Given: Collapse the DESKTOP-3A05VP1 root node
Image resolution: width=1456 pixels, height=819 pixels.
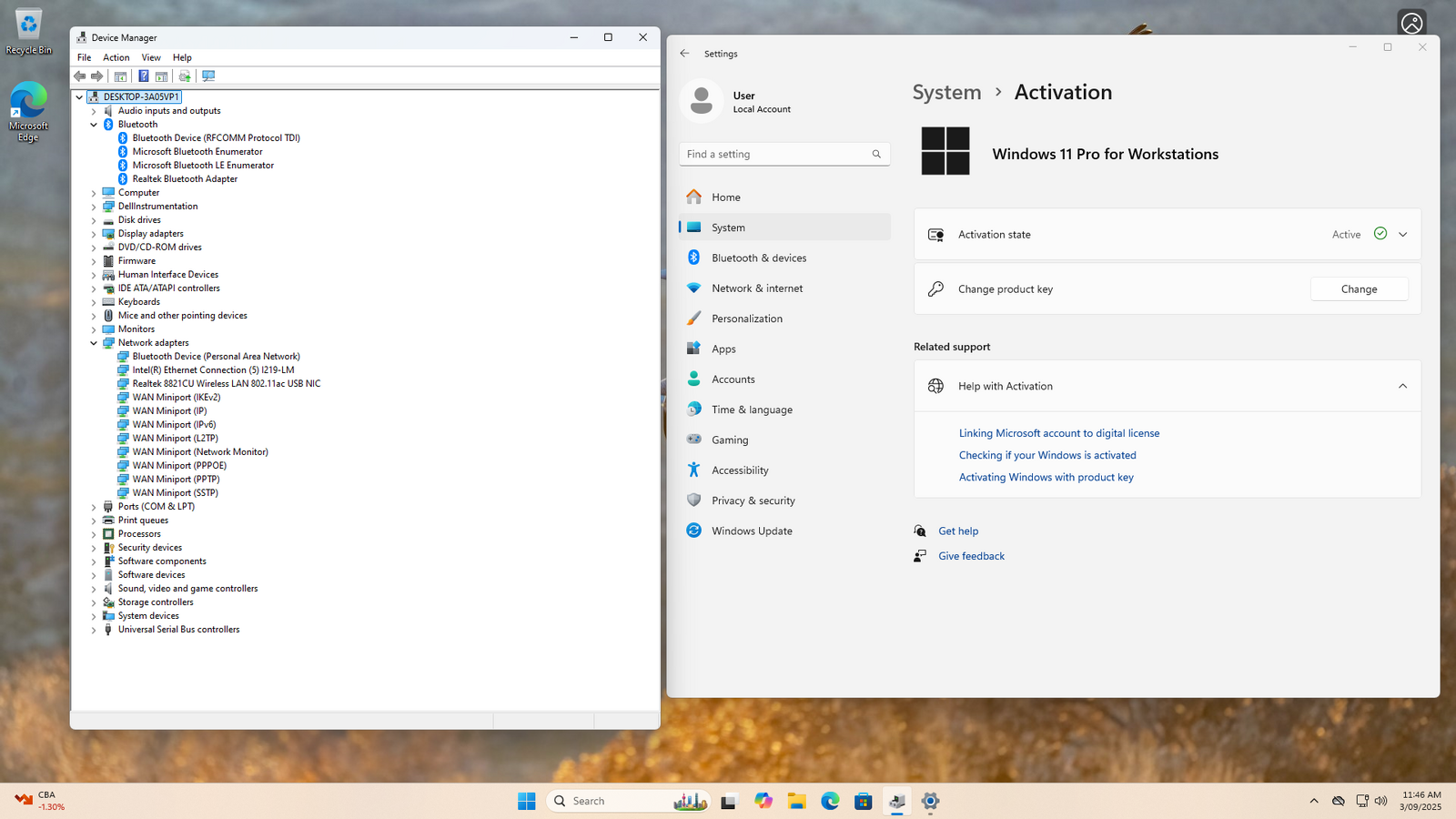Looking at the screenshot, I should [79, 97].
